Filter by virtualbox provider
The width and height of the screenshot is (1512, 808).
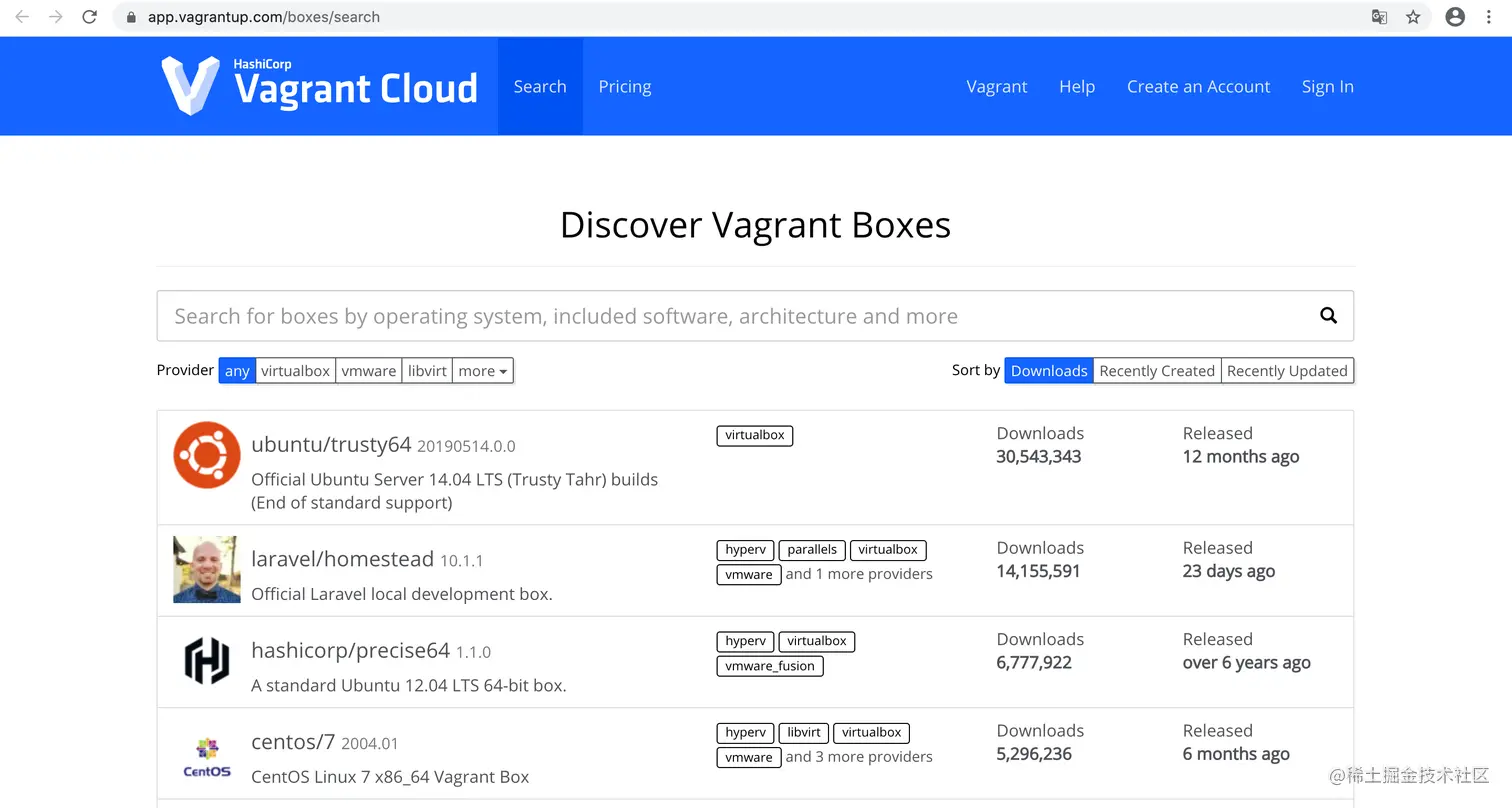(x=295, y=371)
